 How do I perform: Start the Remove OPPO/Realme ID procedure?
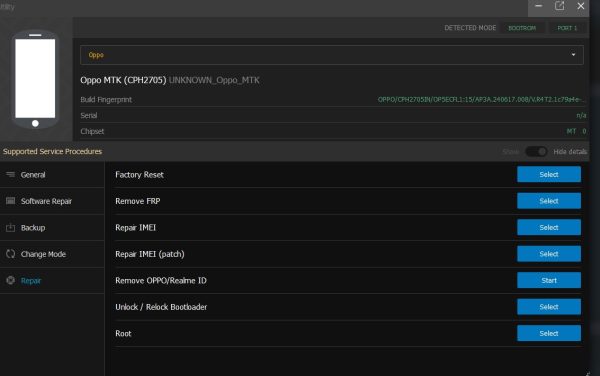549,280
